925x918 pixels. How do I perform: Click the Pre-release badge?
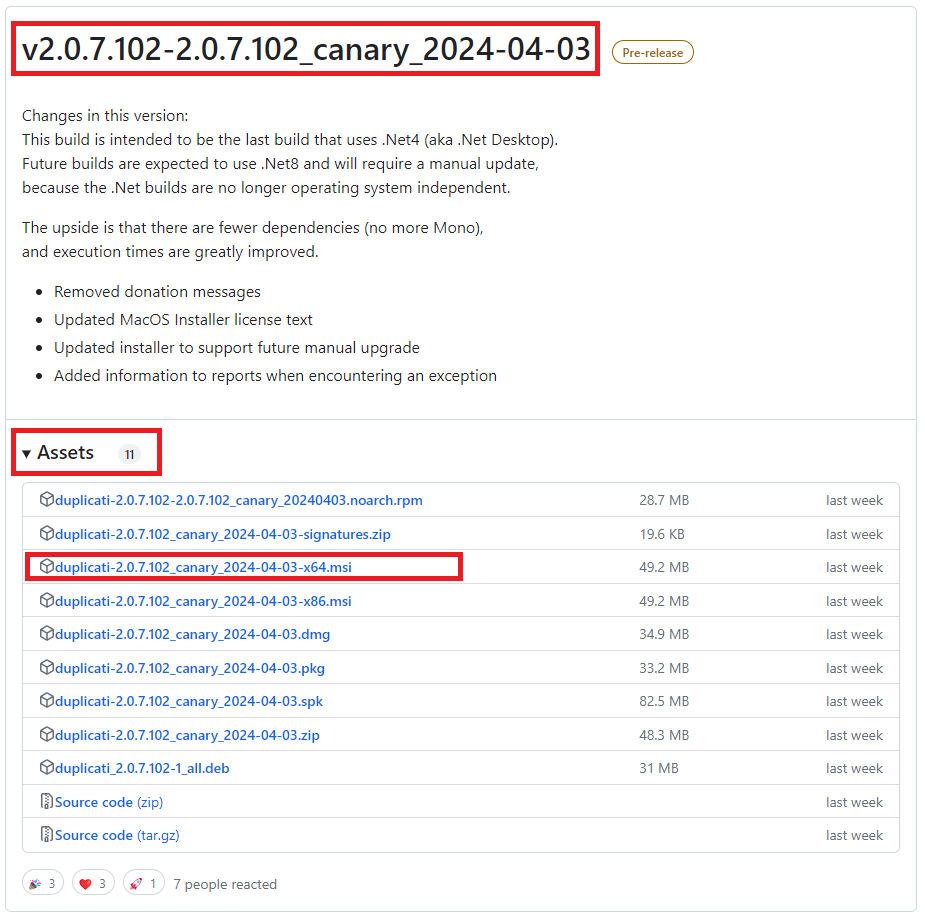pos(652,53)
